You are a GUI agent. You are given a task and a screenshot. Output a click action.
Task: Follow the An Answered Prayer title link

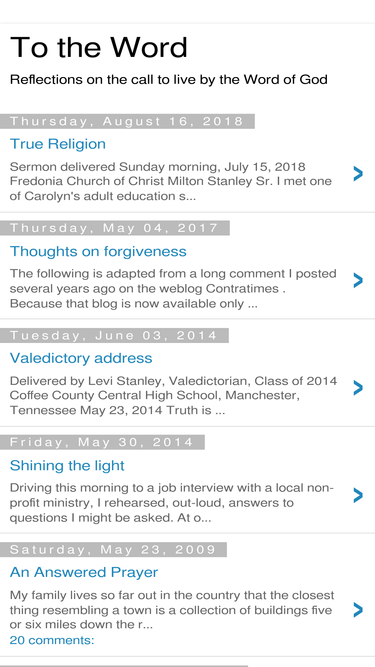(84, 572)
